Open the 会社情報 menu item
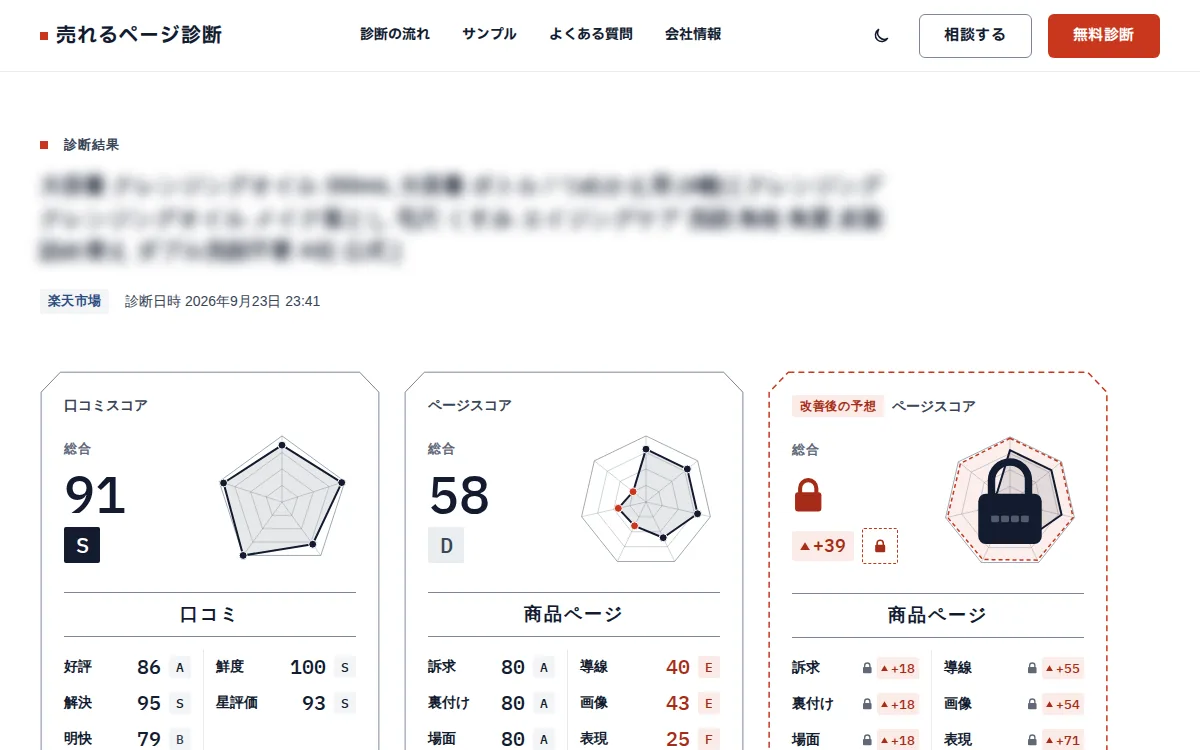1200x750 pixels. tap(693, 34)
